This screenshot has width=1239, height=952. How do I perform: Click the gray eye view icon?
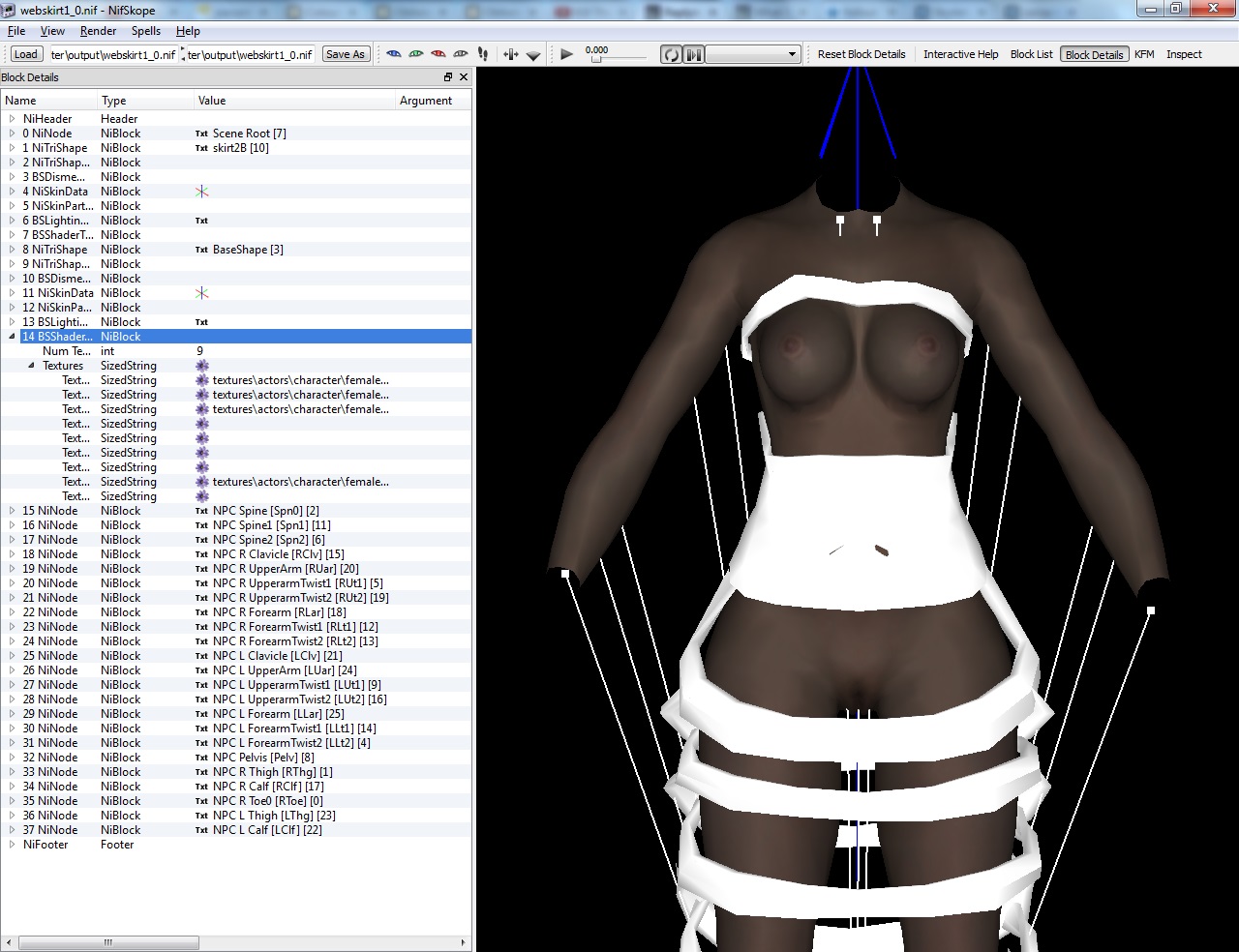461,54
